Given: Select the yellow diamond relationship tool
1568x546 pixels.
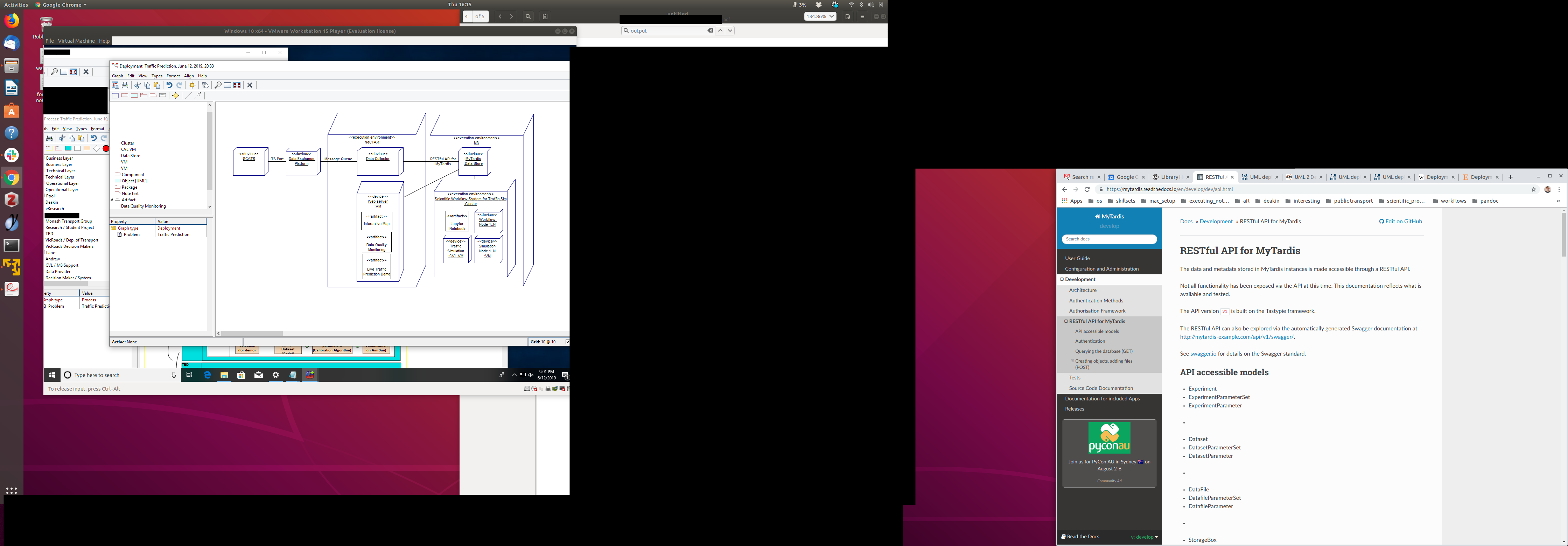Looking at the screenshot, I should pos(176,96).
